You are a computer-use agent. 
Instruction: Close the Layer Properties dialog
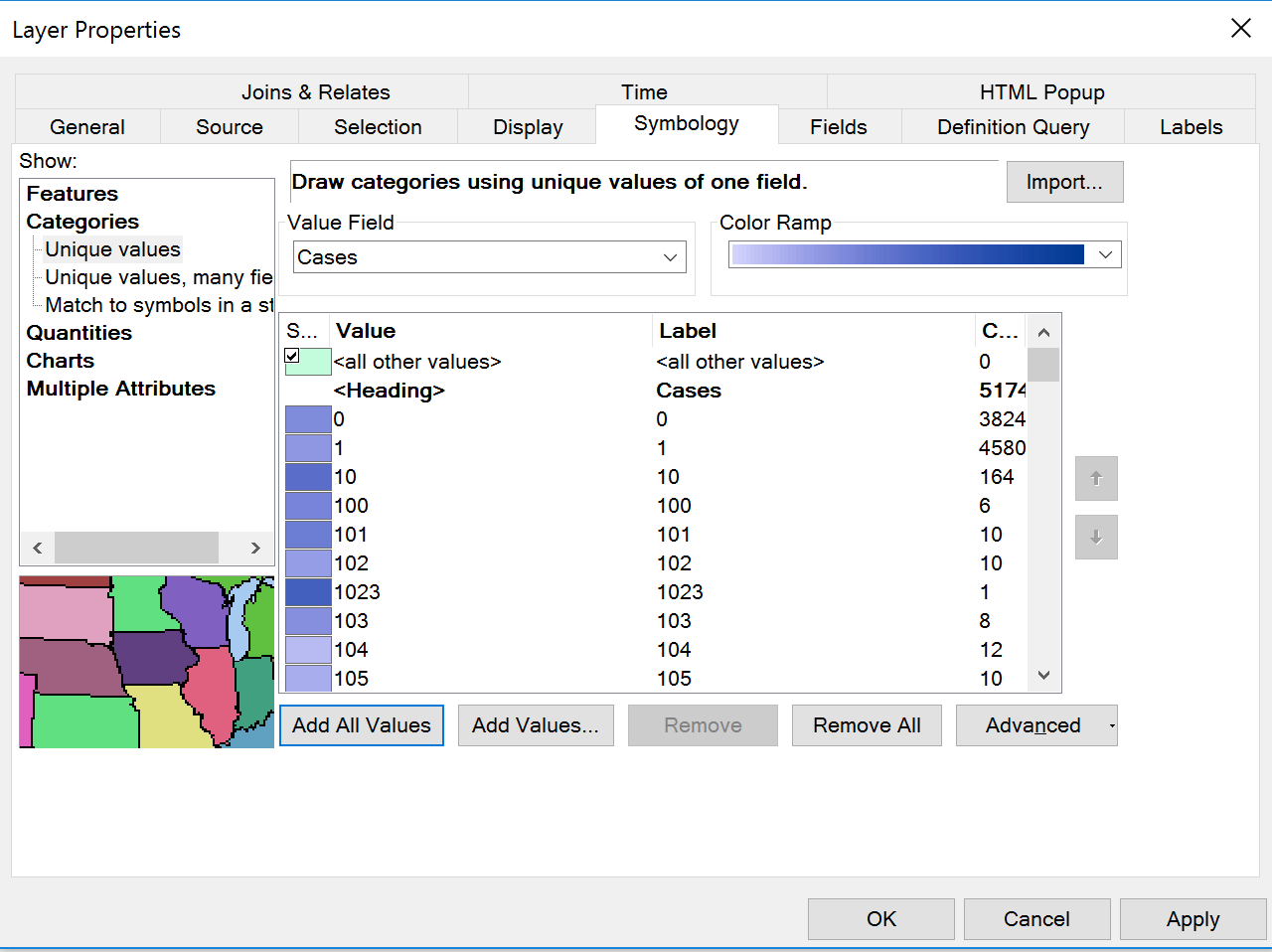click(x=1241, y=29)
